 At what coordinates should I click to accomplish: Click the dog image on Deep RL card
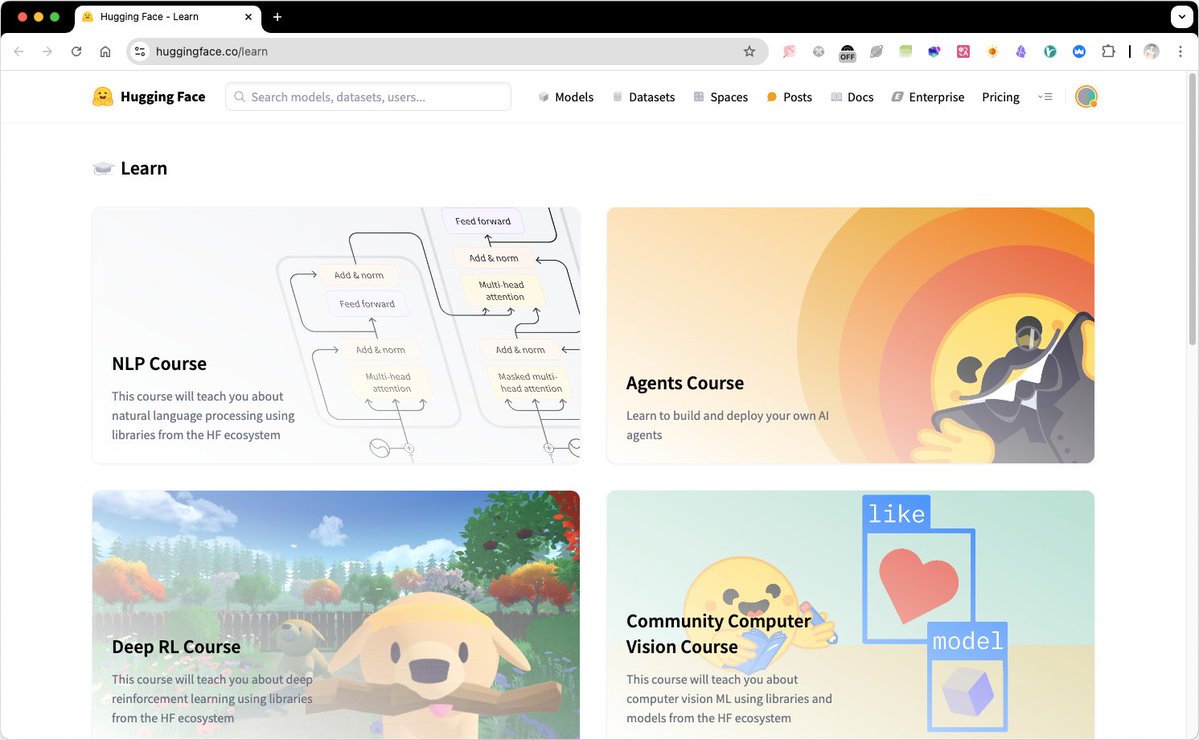pos(436,665)
